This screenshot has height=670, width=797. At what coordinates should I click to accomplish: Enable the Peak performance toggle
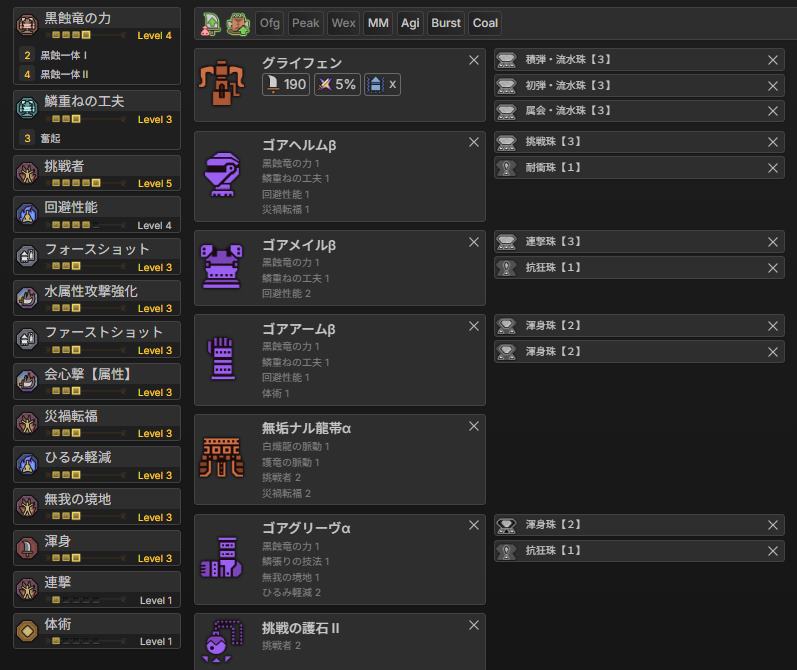point(305,23)
